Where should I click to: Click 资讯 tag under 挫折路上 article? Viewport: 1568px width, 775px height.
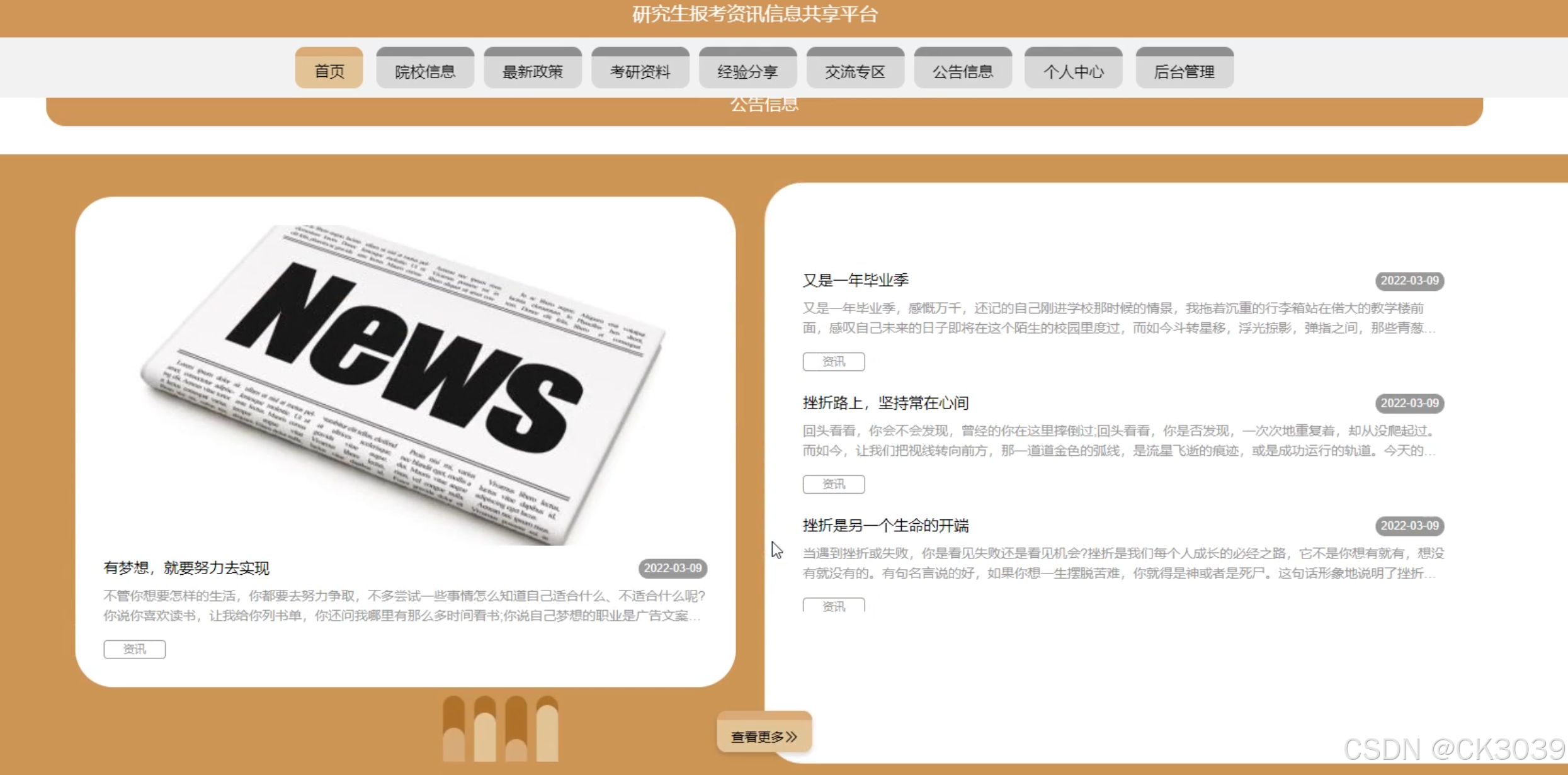[x=833, y=484]
